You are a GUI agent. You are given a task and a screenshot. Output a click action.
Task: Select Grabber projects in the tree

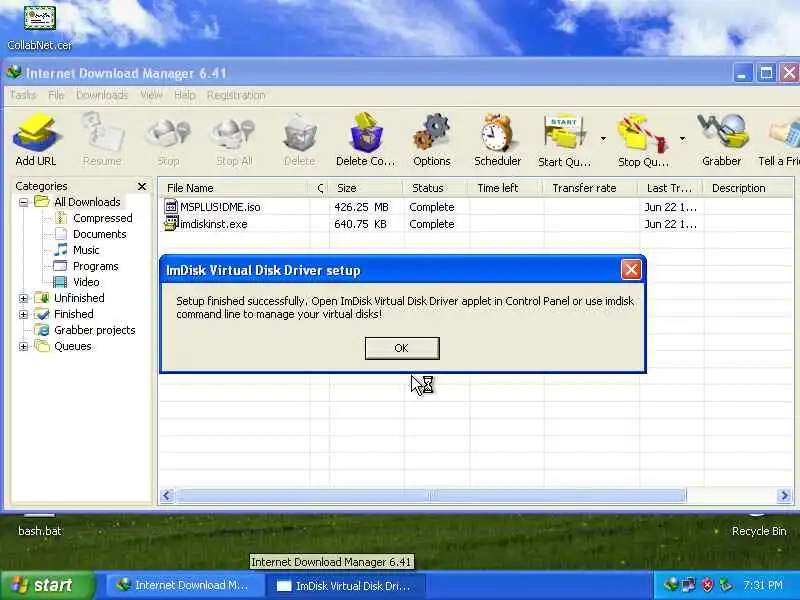click(x=94, y=330)
